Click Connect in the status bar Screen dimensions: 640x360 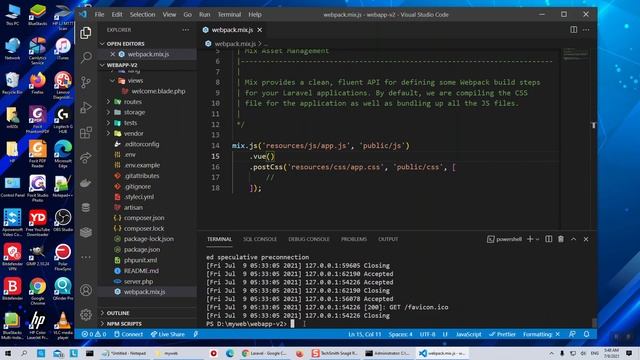[129, 334]
